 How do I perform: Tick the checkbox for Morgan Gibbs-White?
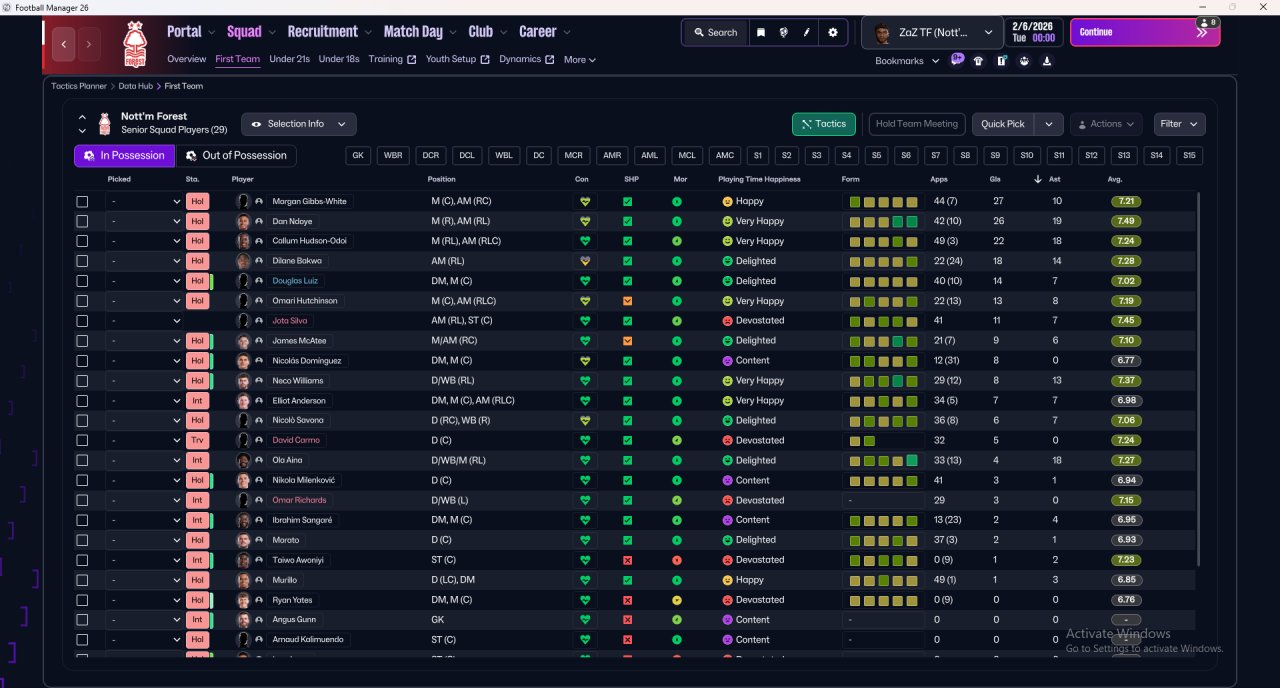click(x=82, y=201)
